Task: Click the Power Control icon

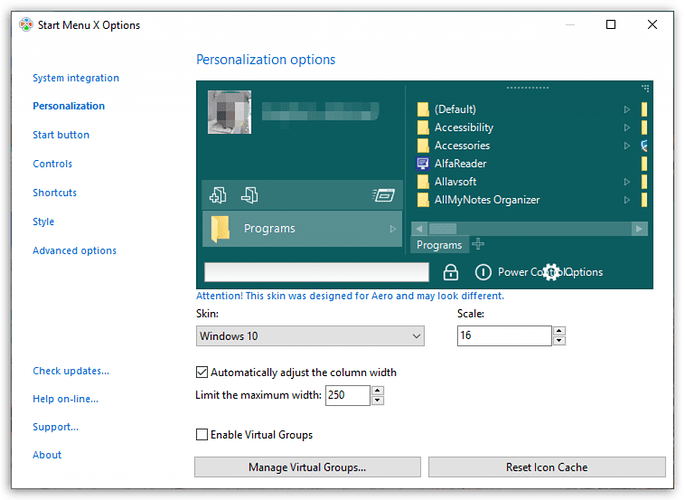Action: click(x=483, y=272)
